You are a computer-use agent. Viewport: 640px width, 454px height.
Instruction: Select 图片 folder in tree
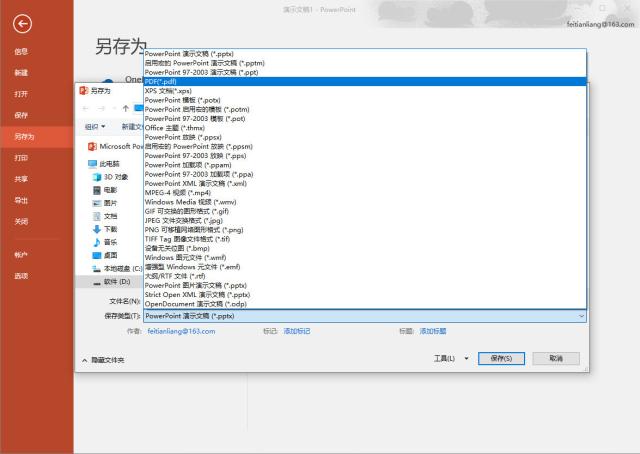(105, 203)
